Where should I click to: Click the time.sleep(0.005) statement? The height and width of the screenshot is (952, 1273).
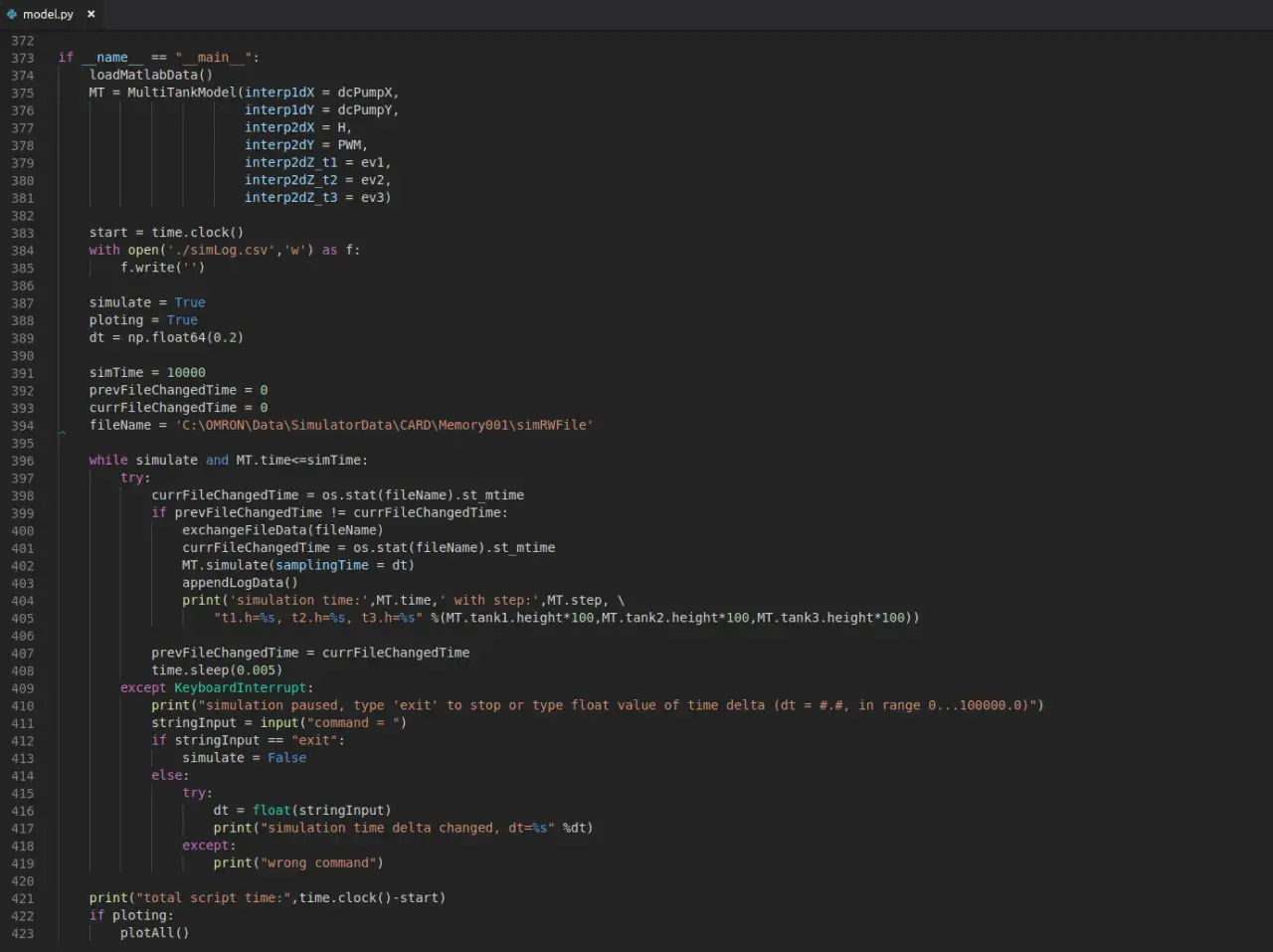217,669
